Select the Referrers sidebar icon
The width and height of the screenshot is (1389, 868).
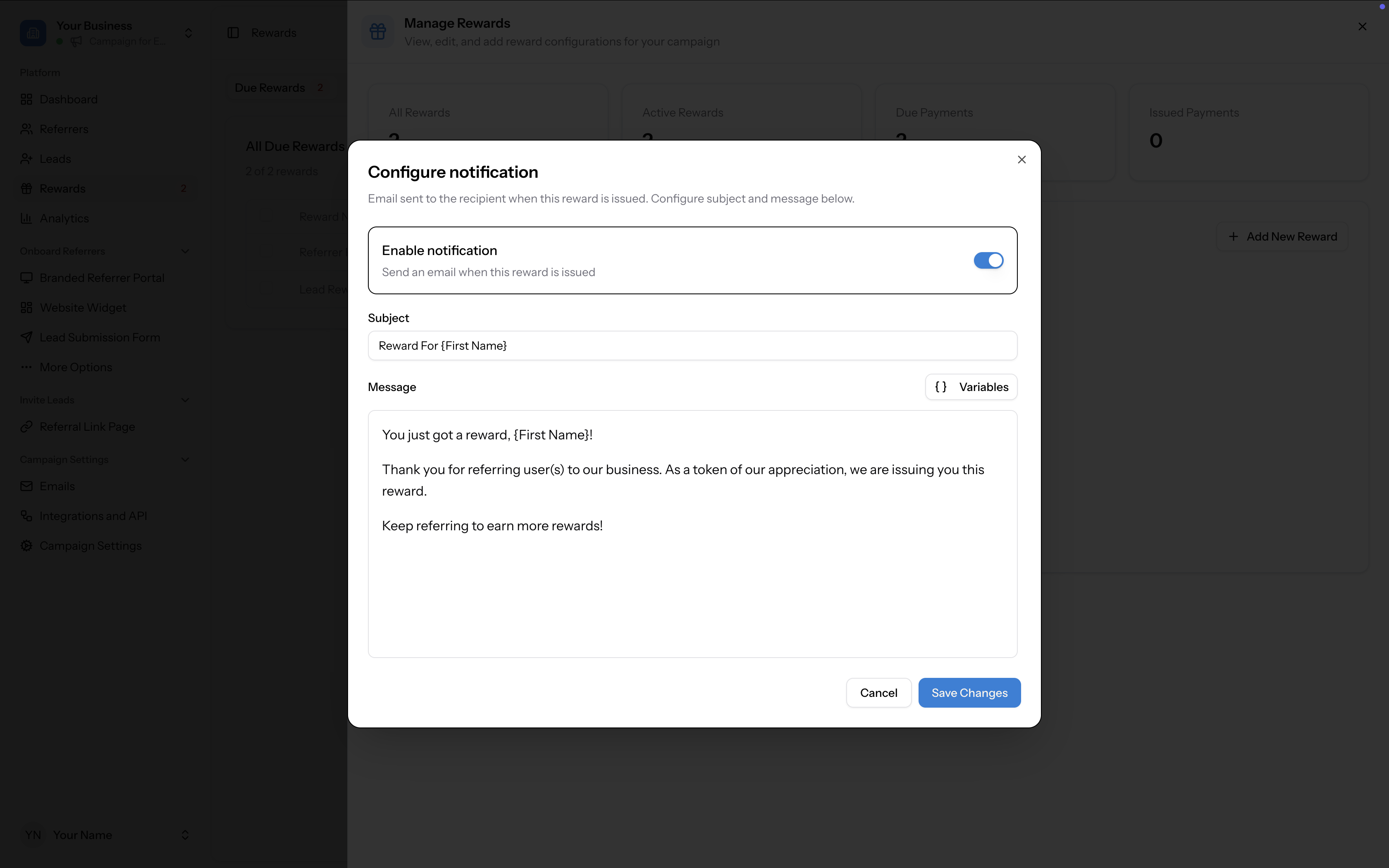coord(26,129)
